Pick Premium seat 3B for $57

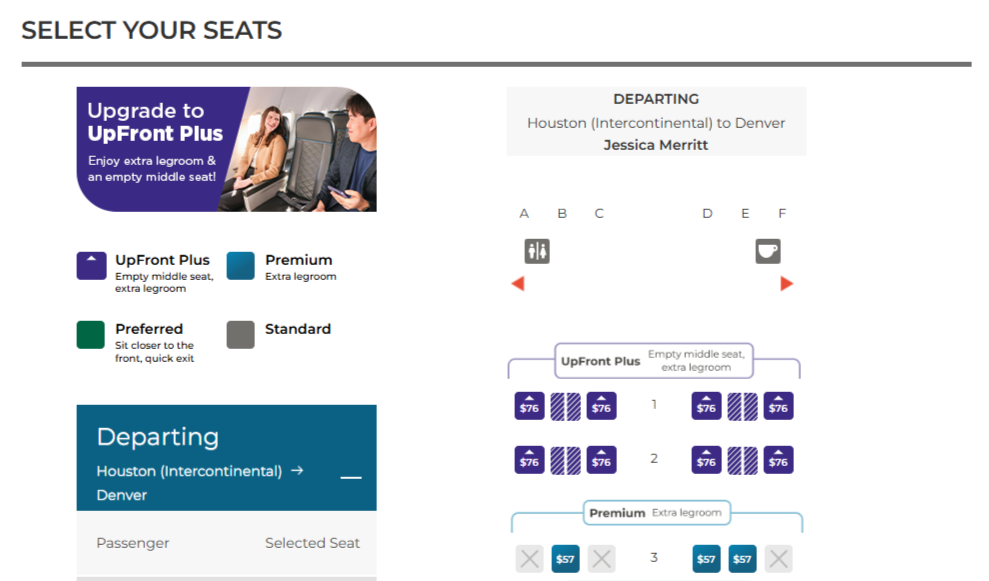click(565, 559)
